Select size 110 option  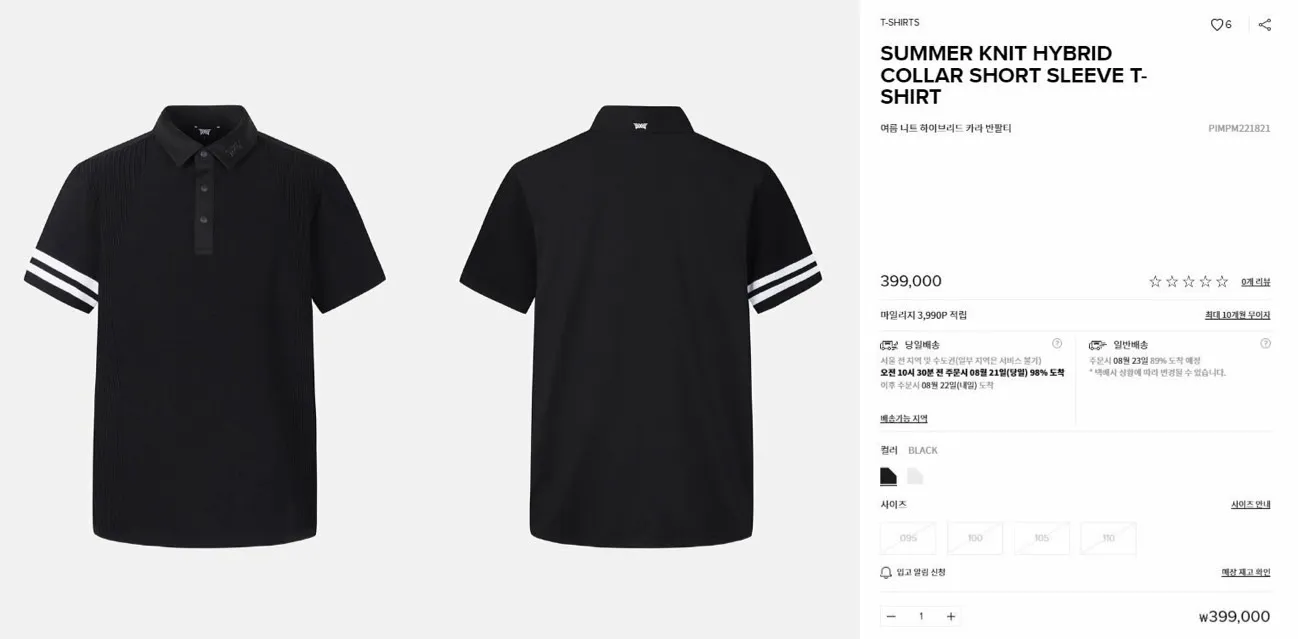click(x=1108, y=538)
